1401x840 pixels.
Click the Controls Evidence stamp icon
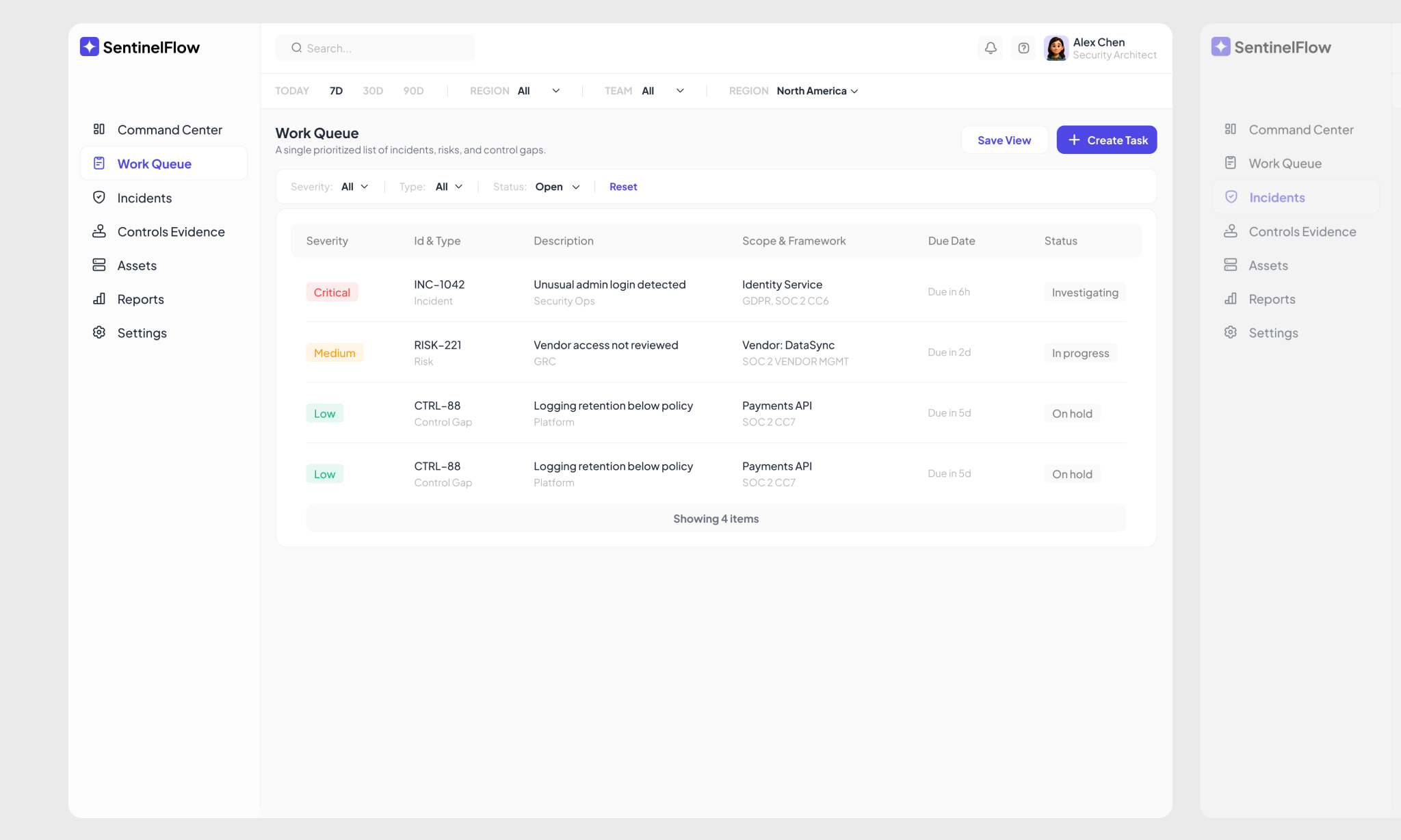click(99, 231)
